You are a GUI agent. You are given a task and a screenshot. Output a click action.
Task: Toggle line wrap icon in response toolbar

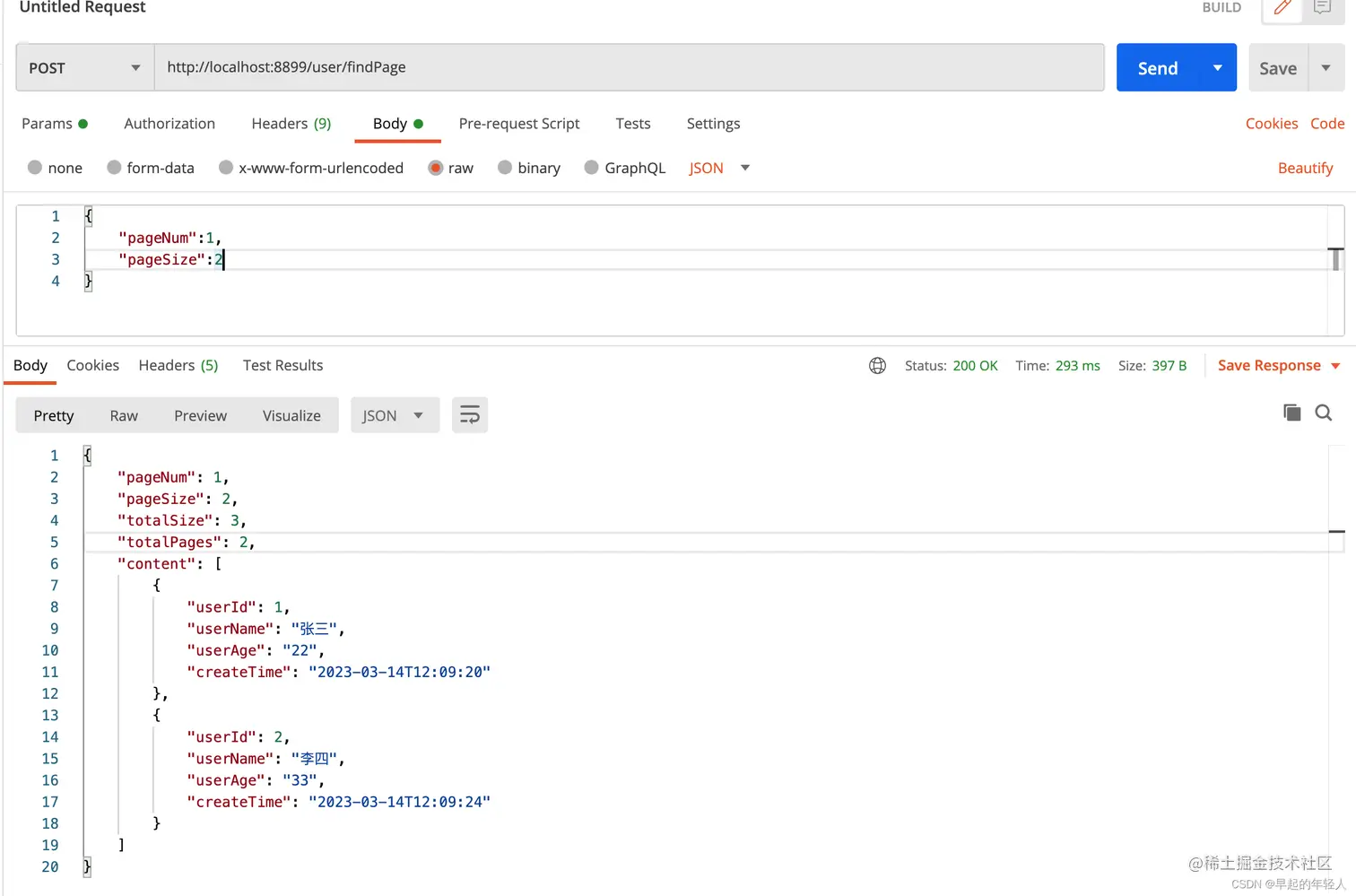point(470,415)
